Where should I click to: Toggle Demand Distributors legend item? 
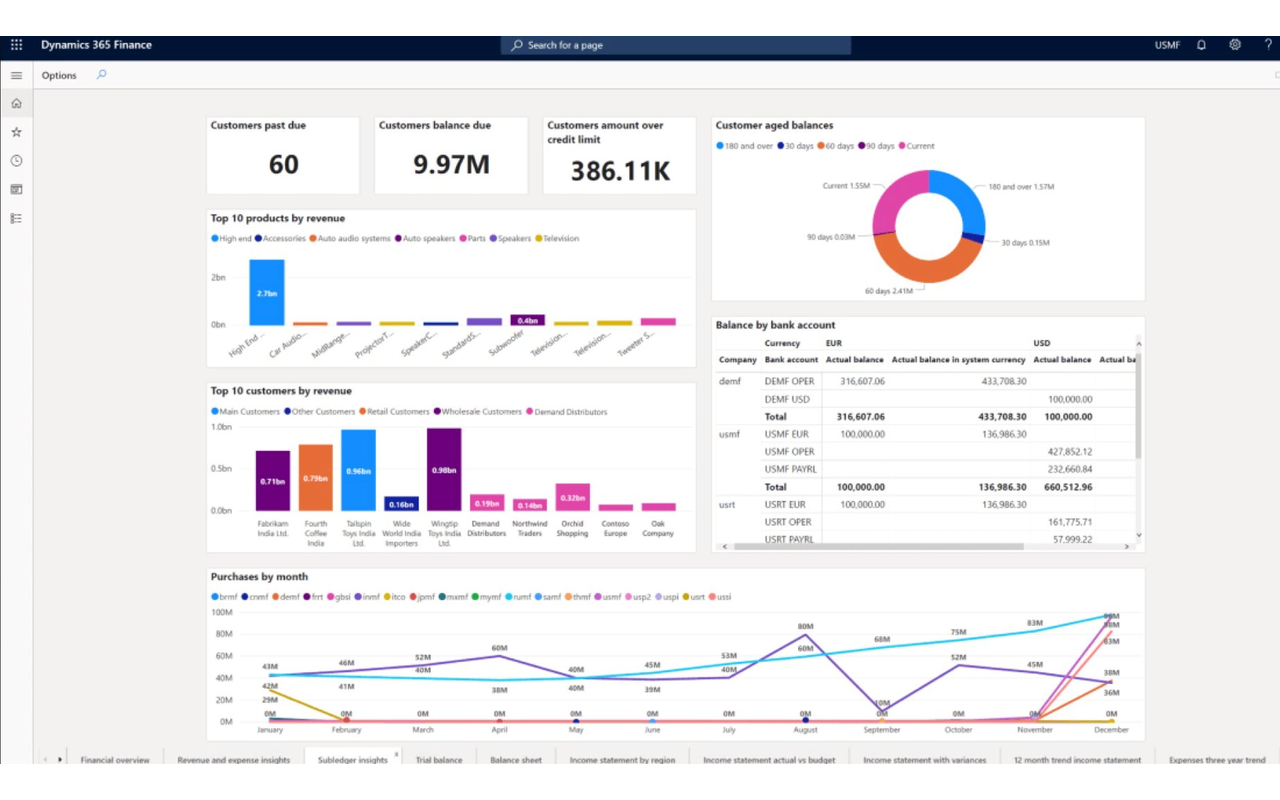coord(566,411)
